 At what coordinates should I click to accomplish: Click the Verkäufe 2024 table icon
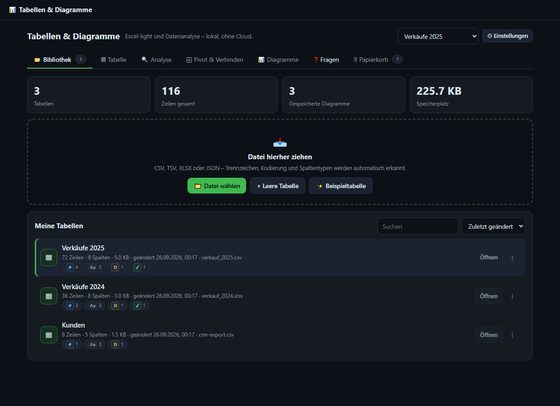coord(49,296)
